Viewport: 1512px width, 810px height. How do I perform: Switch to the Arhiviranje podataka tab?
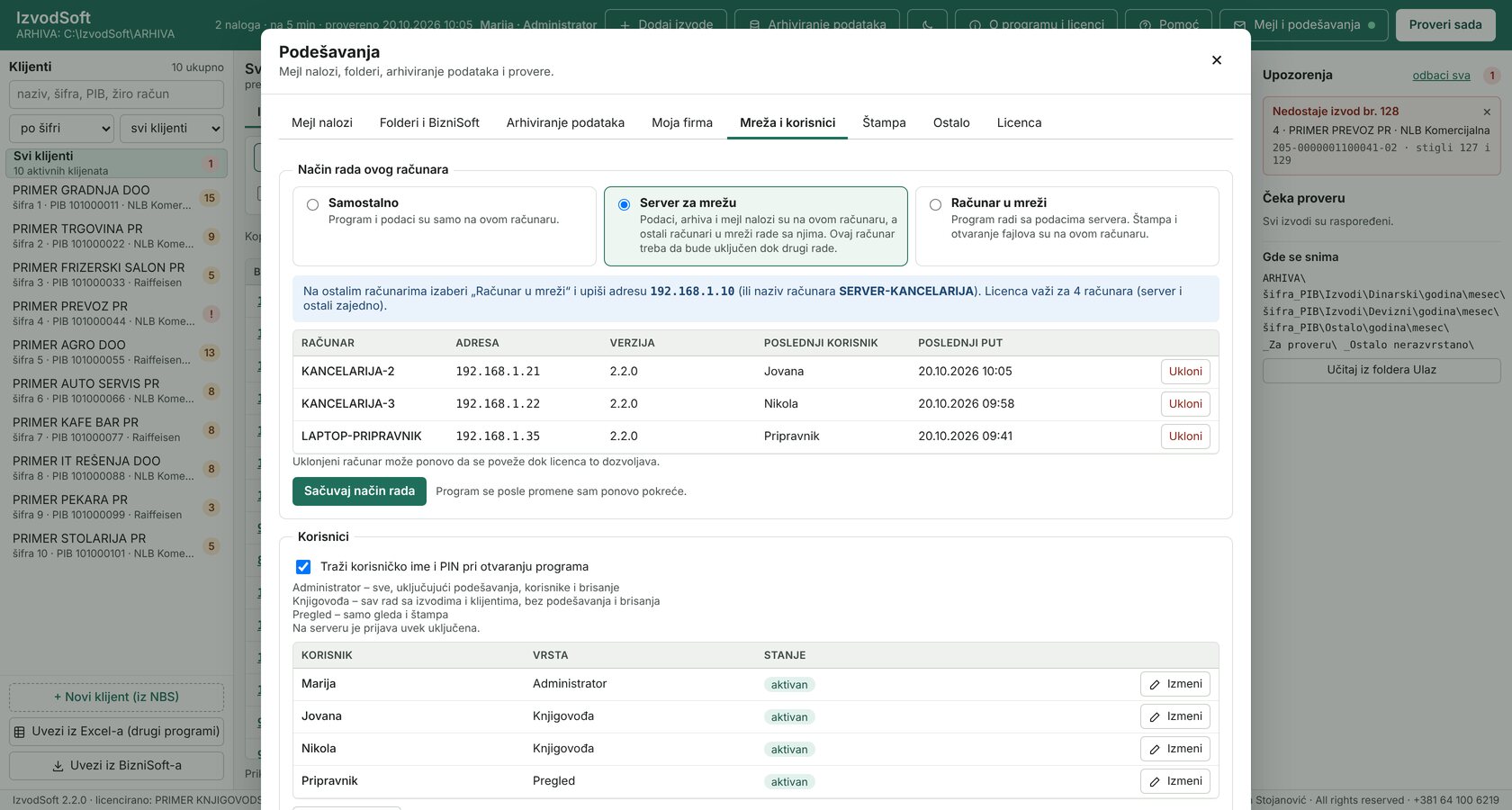(565, 122)
